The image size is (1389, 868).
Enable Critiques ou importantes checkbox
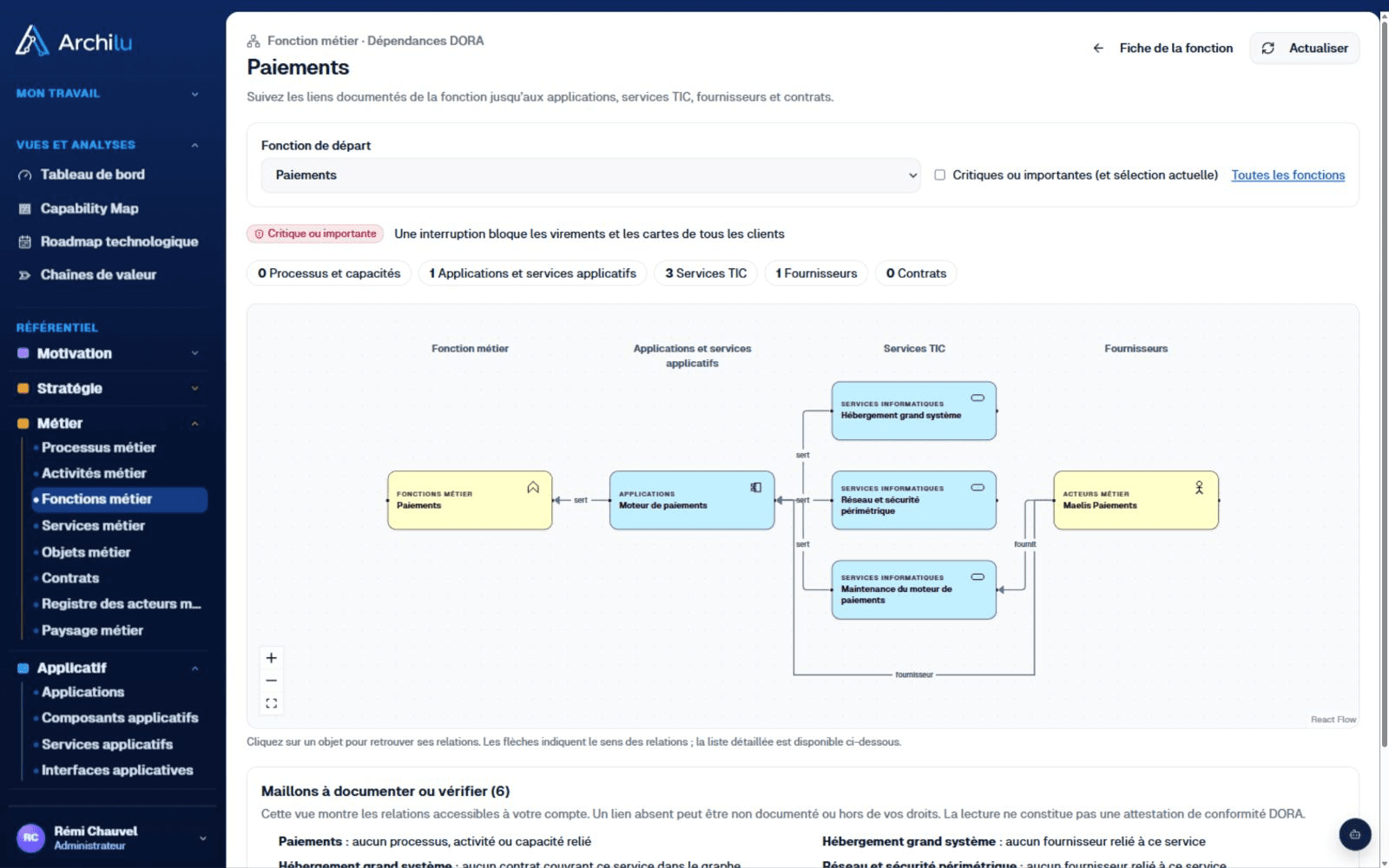[x=939, y=175]
